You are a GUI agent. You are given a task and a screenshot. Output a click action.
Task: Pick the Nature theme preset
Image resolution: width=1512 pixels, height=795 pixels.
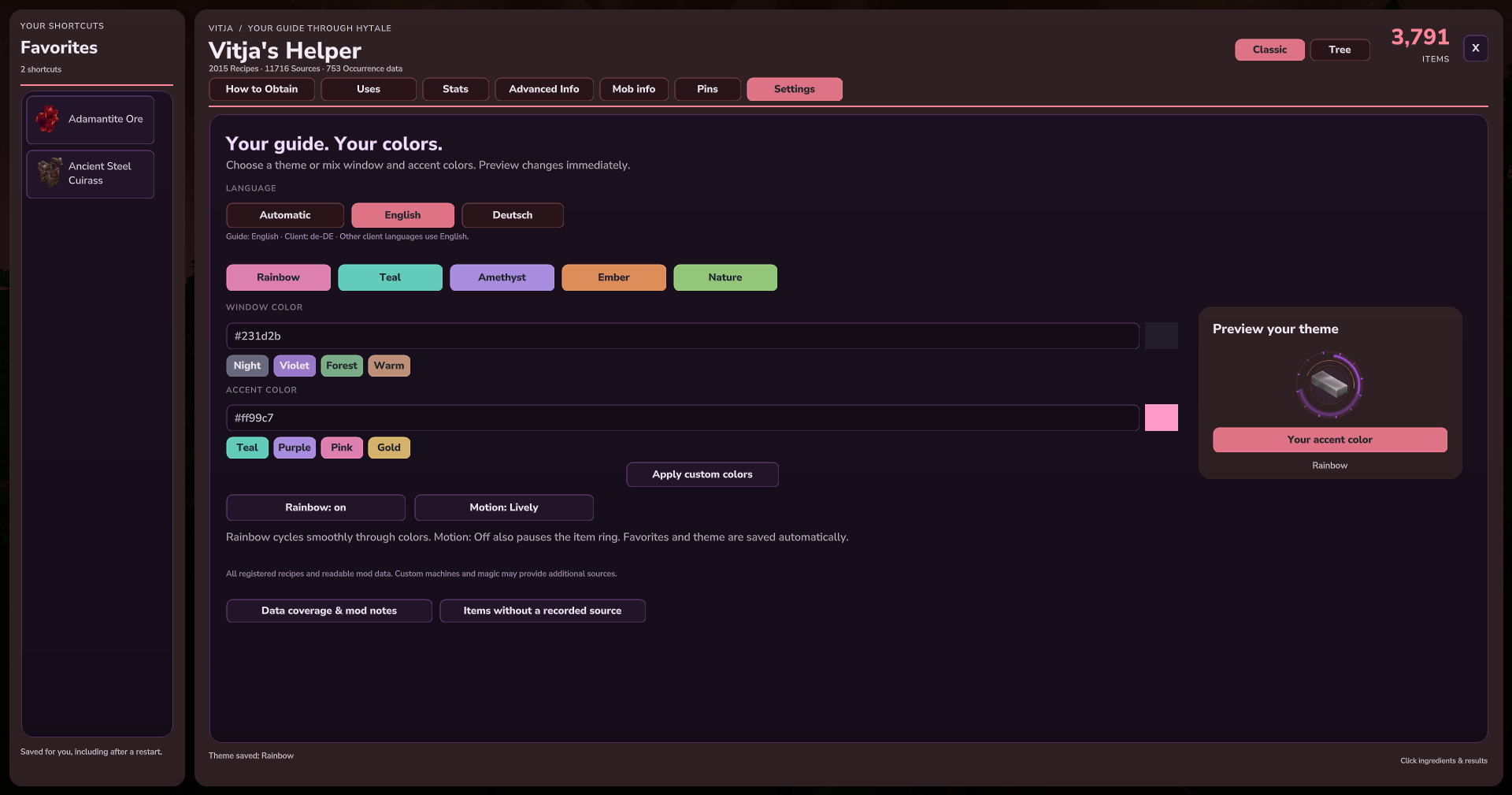click(725, 277)
